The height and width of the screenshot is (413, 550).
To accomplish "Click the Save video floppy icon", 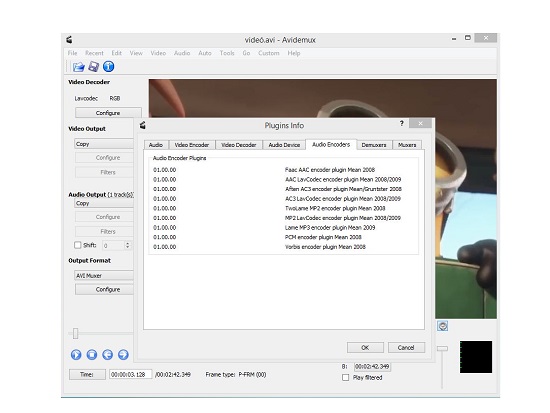I will tap(94, 66).
